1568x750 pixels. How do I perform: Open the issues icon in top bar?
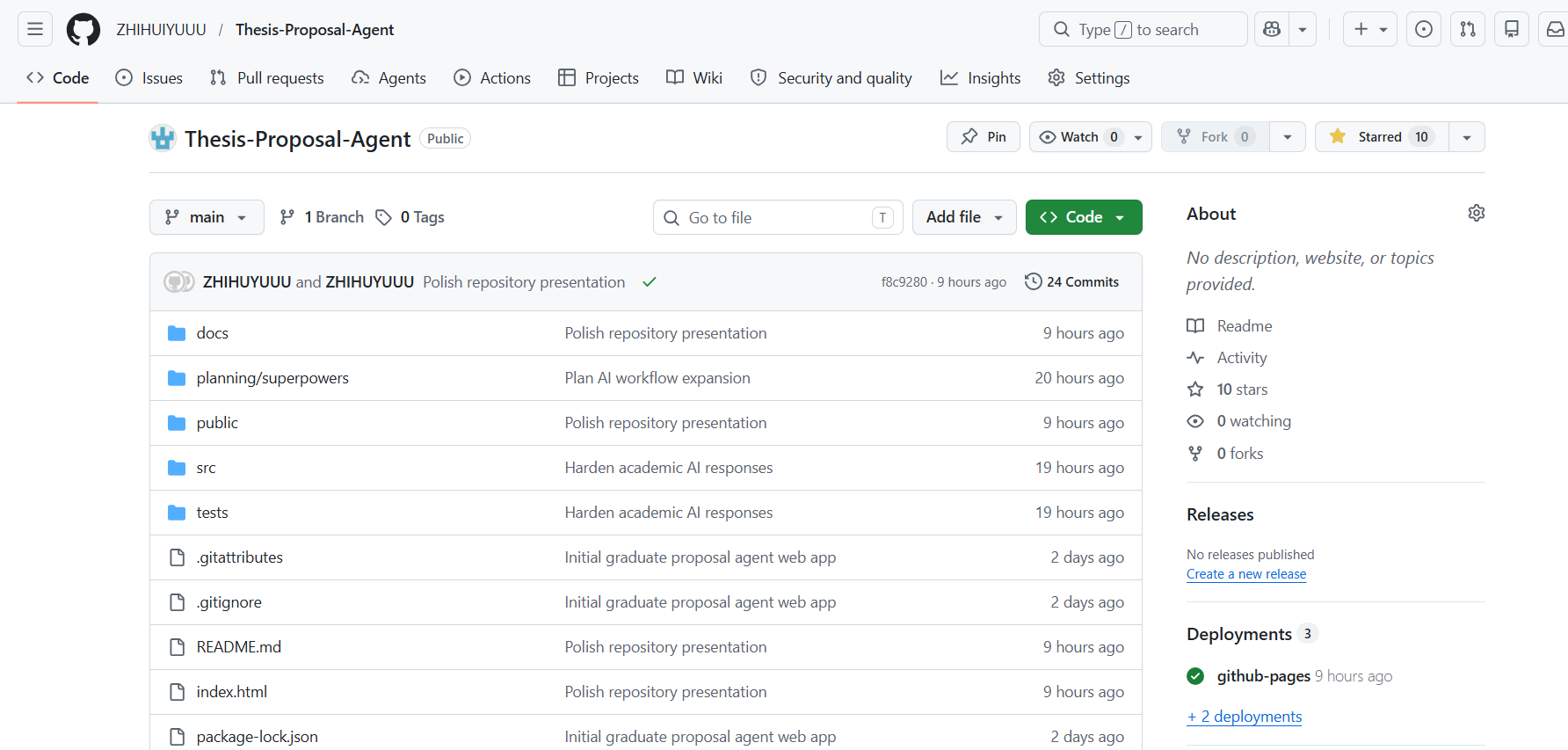[x=1424, y=29]
